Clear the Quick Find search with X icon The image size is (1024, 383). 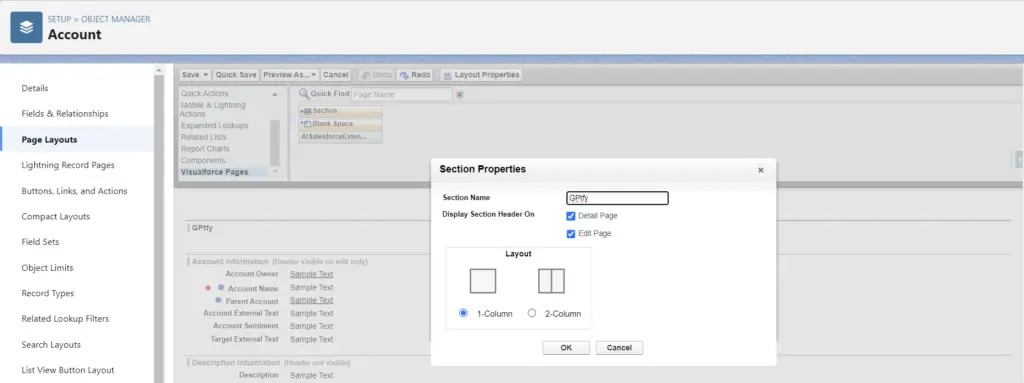459,95
